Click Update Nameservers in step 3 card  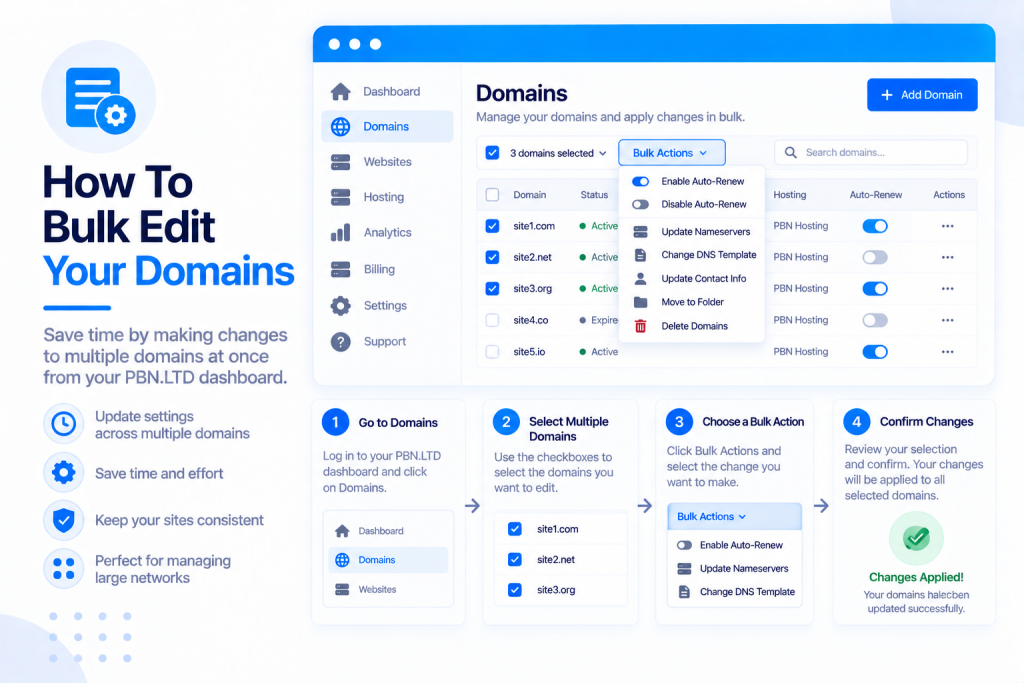[735, 569]
